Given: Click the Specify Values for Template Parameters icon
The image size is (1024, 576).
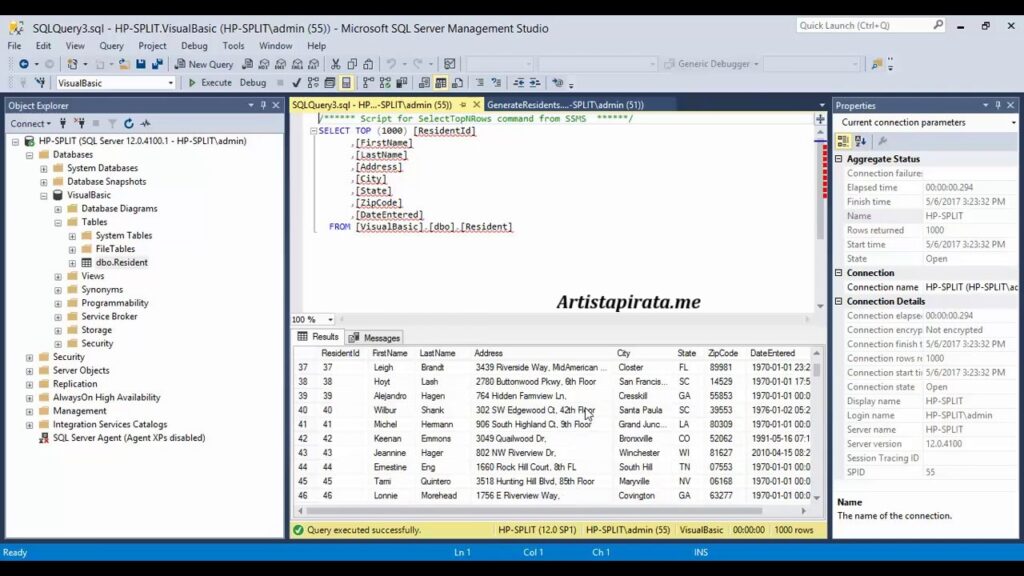Looking at the screenshot, I should (557, 83).
